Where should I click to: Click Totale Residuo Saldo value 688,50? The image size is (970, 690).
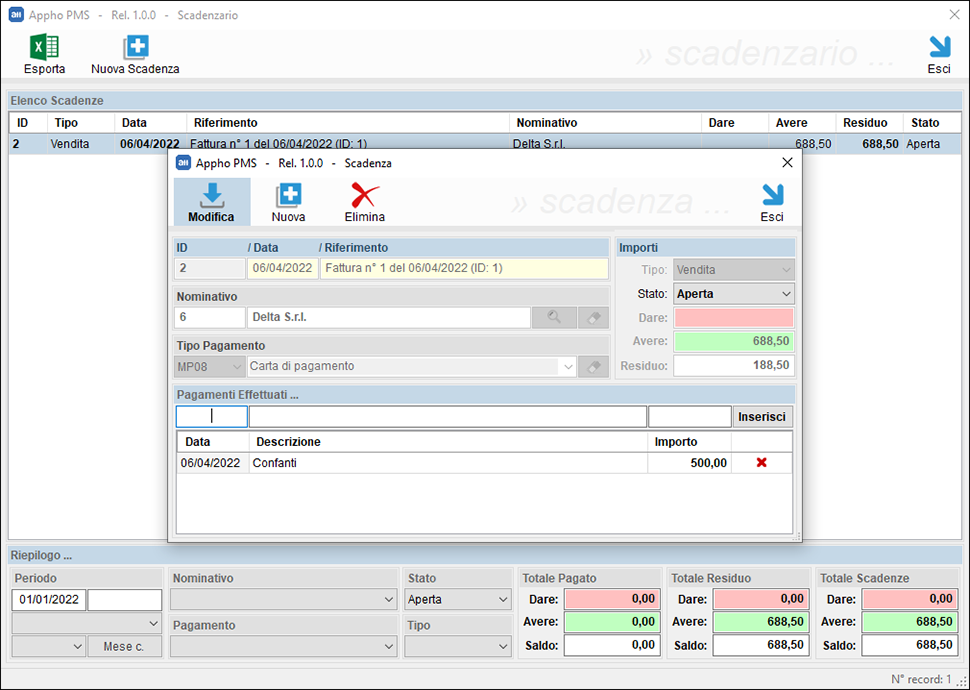tap(761, 645)
